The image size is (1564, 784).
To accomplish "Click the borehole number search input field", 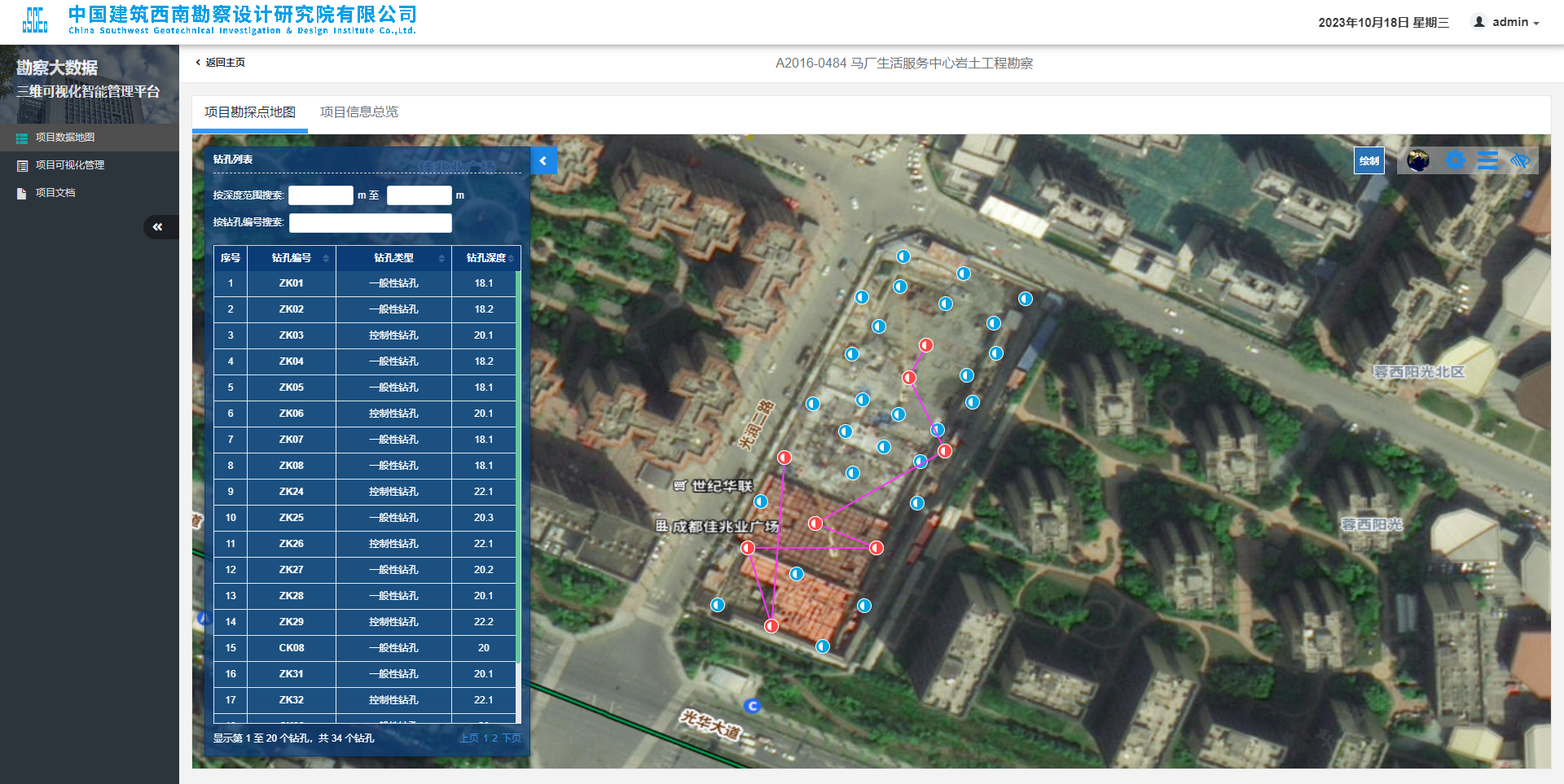I will coord(370,222).
